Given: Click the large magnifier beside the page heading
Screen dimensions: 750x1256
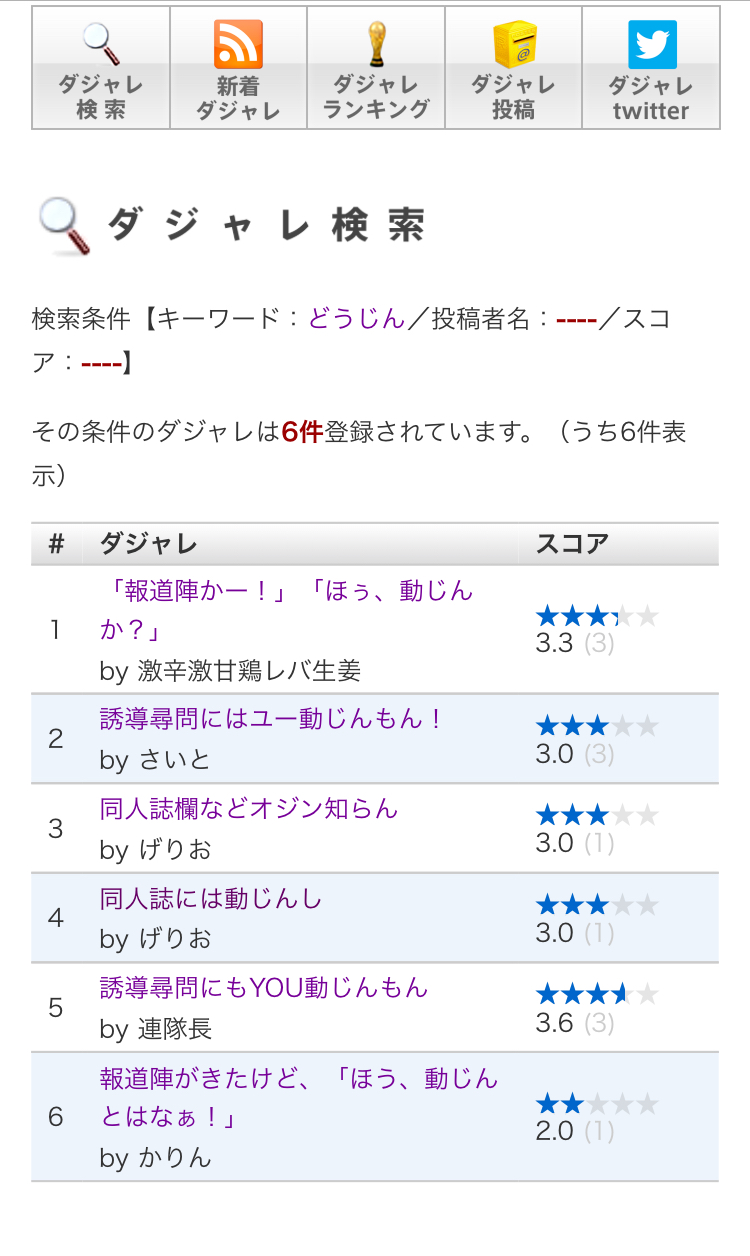Looking at the screenshot, I should click(x=64, y=226).
